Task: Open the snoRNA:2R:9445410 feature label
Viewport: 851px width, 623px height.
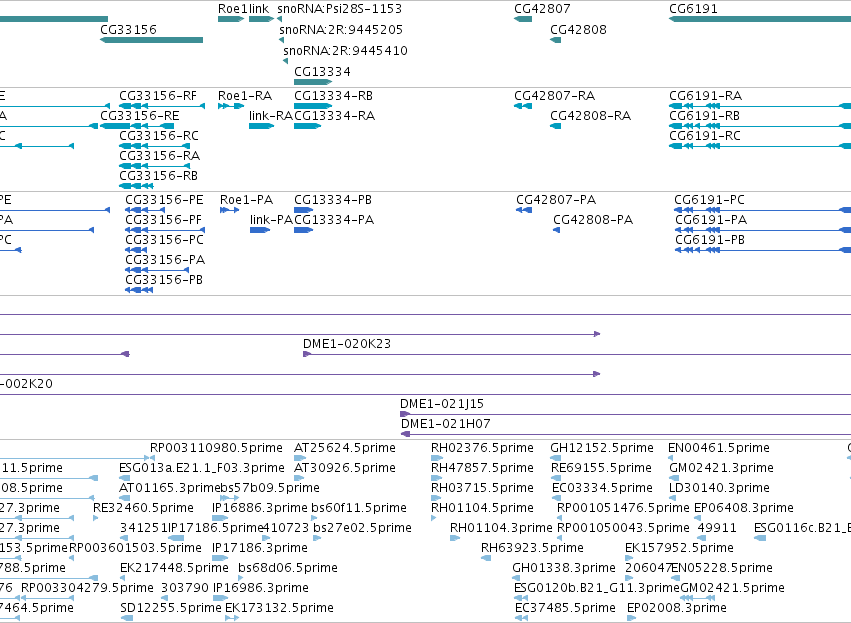Action: point(345,50)
